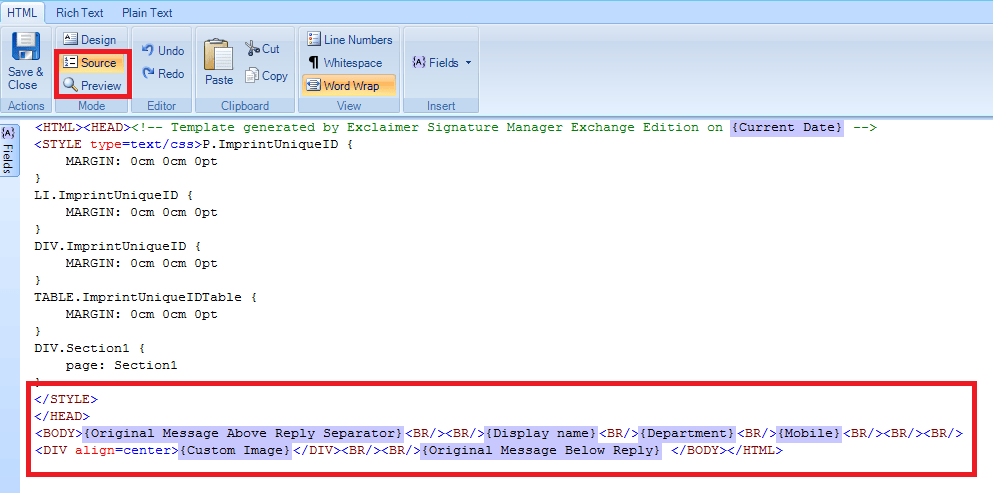
Task: Click the </HEAD> closing tag
Action: pos(62,416)
